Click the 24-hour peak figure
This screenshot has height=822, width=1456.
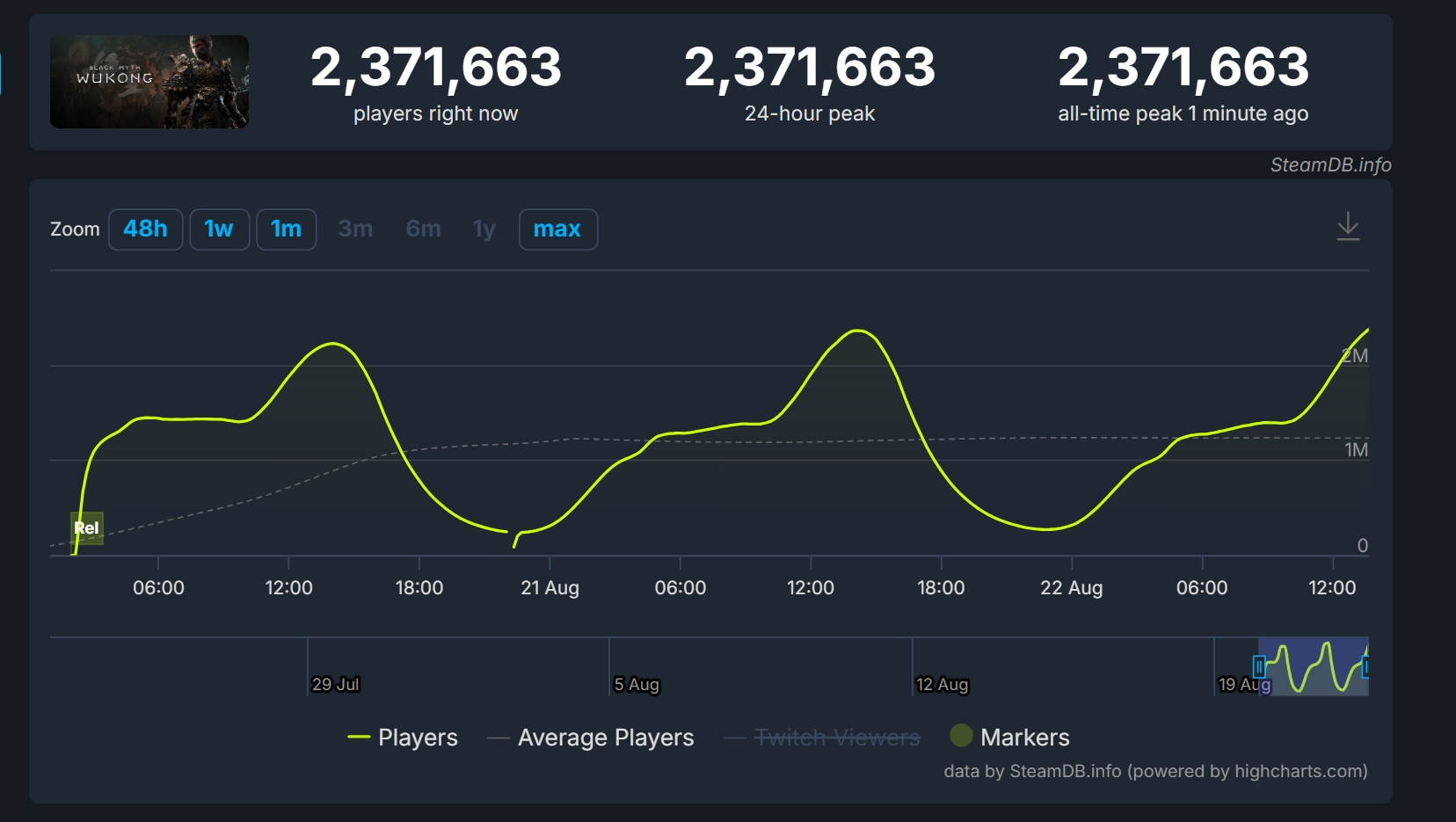point(810,67)
